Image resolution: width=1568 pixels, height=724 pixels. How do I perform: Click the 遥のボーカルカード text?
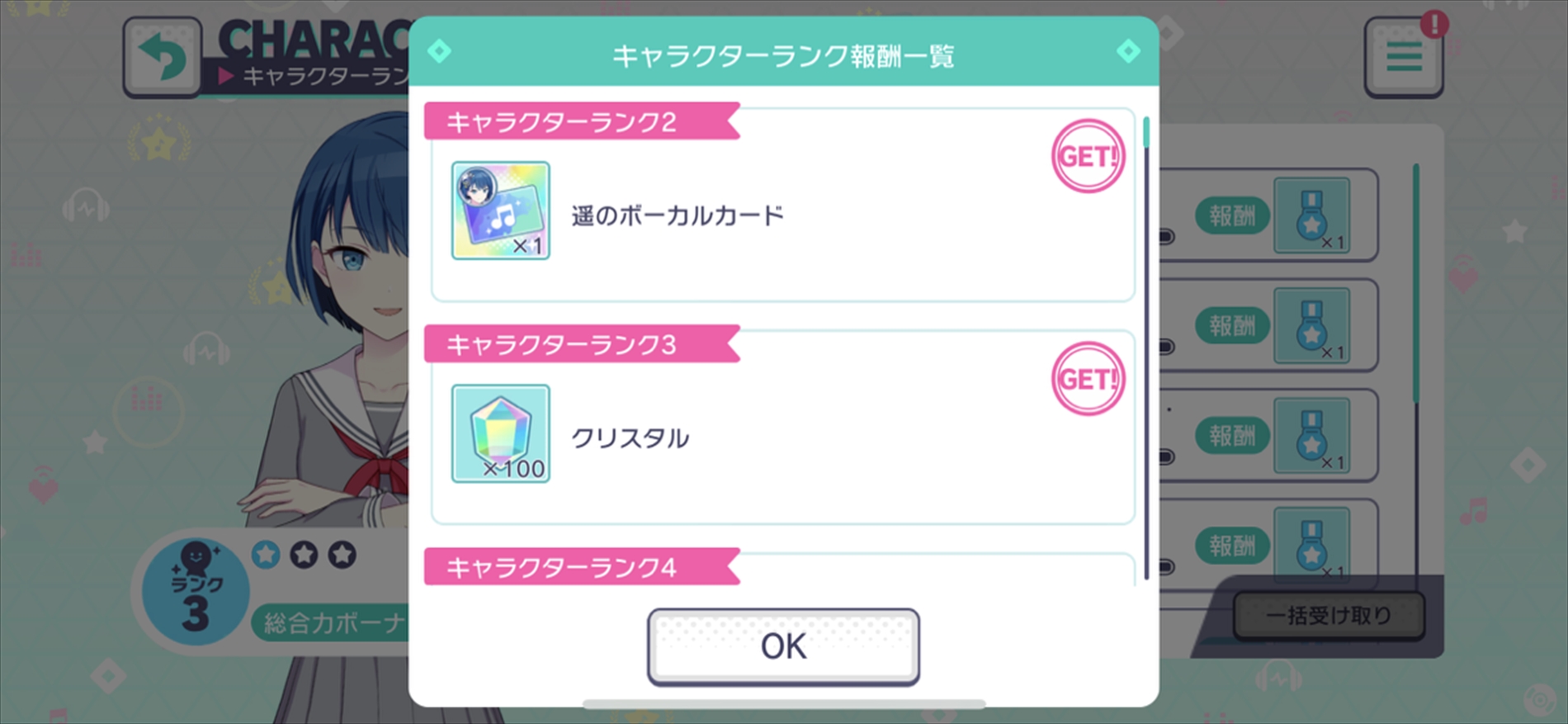click(678, 215)
